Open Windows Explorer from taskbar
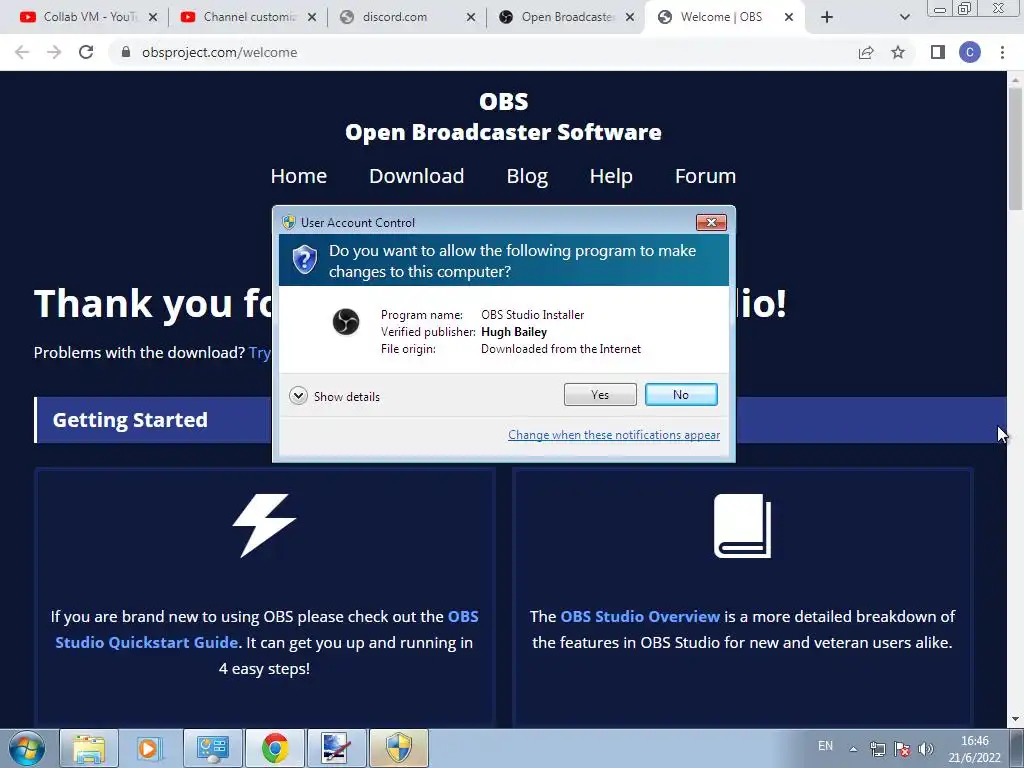Image resolution: width=1024 pixels, height=768 pixels. click(x=89, y=748)
